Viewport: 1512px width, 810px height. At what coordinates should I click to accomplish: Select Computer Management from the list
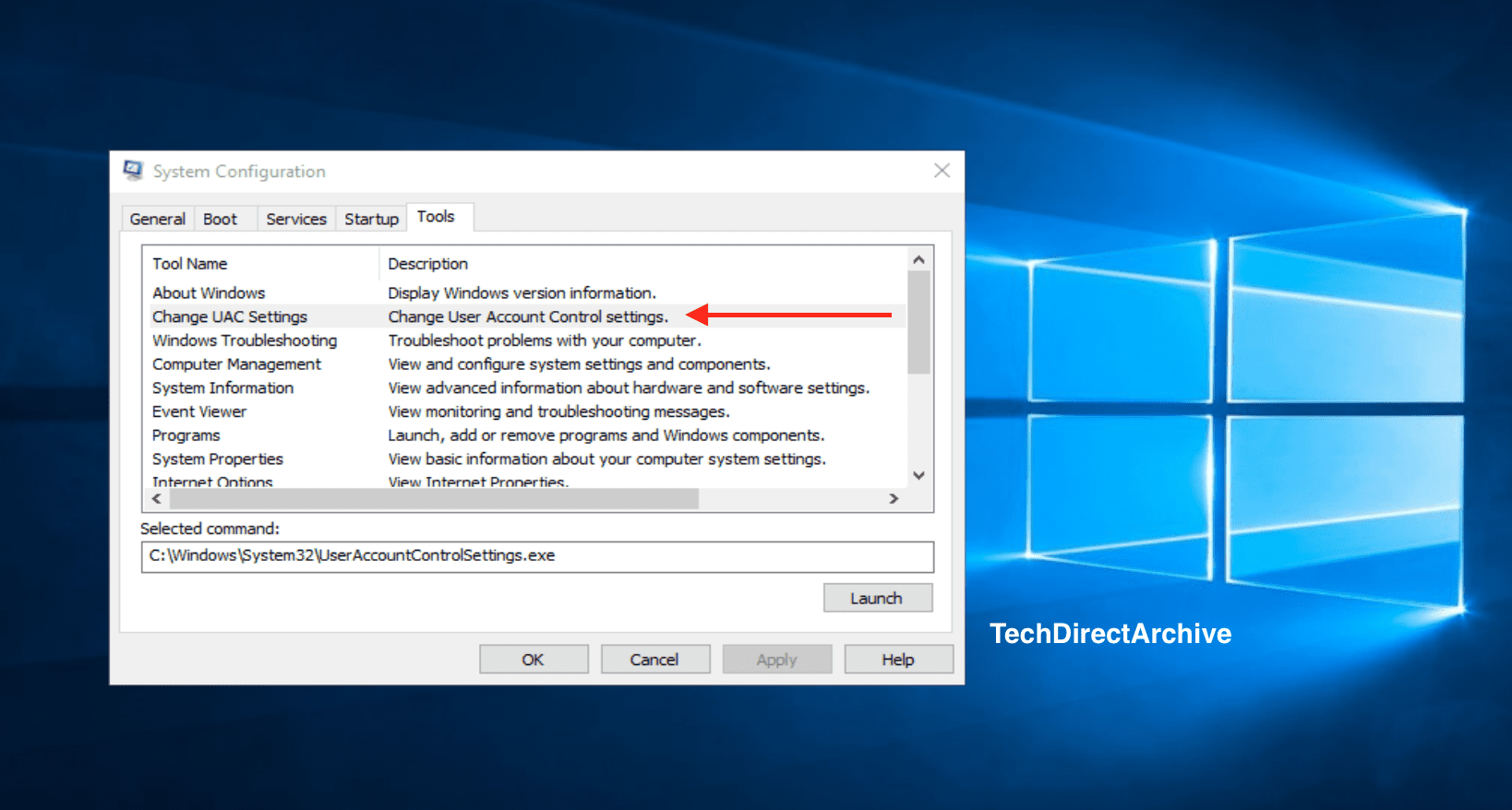click(236, 364)
